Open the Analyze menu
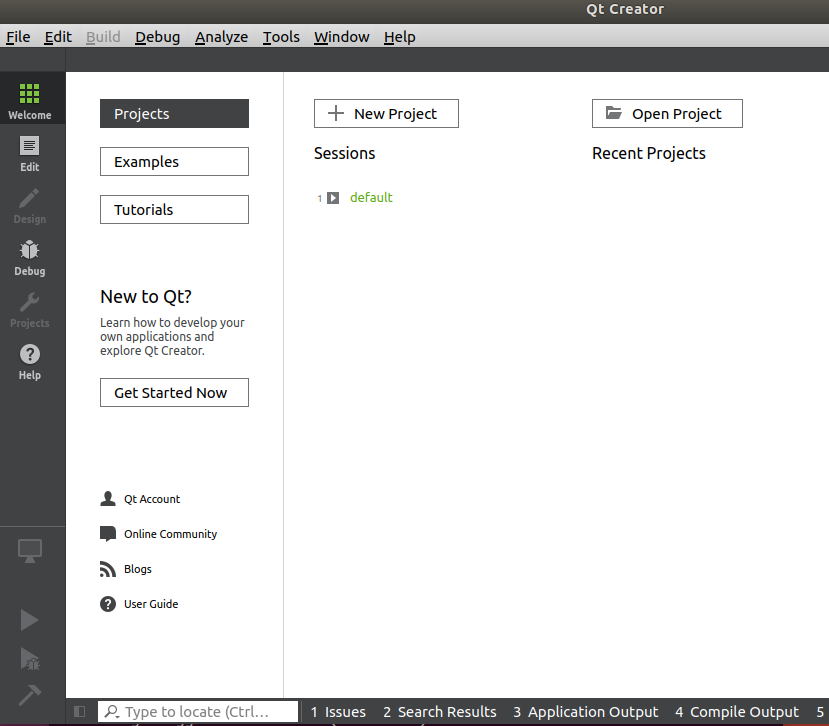 point(222,37)
